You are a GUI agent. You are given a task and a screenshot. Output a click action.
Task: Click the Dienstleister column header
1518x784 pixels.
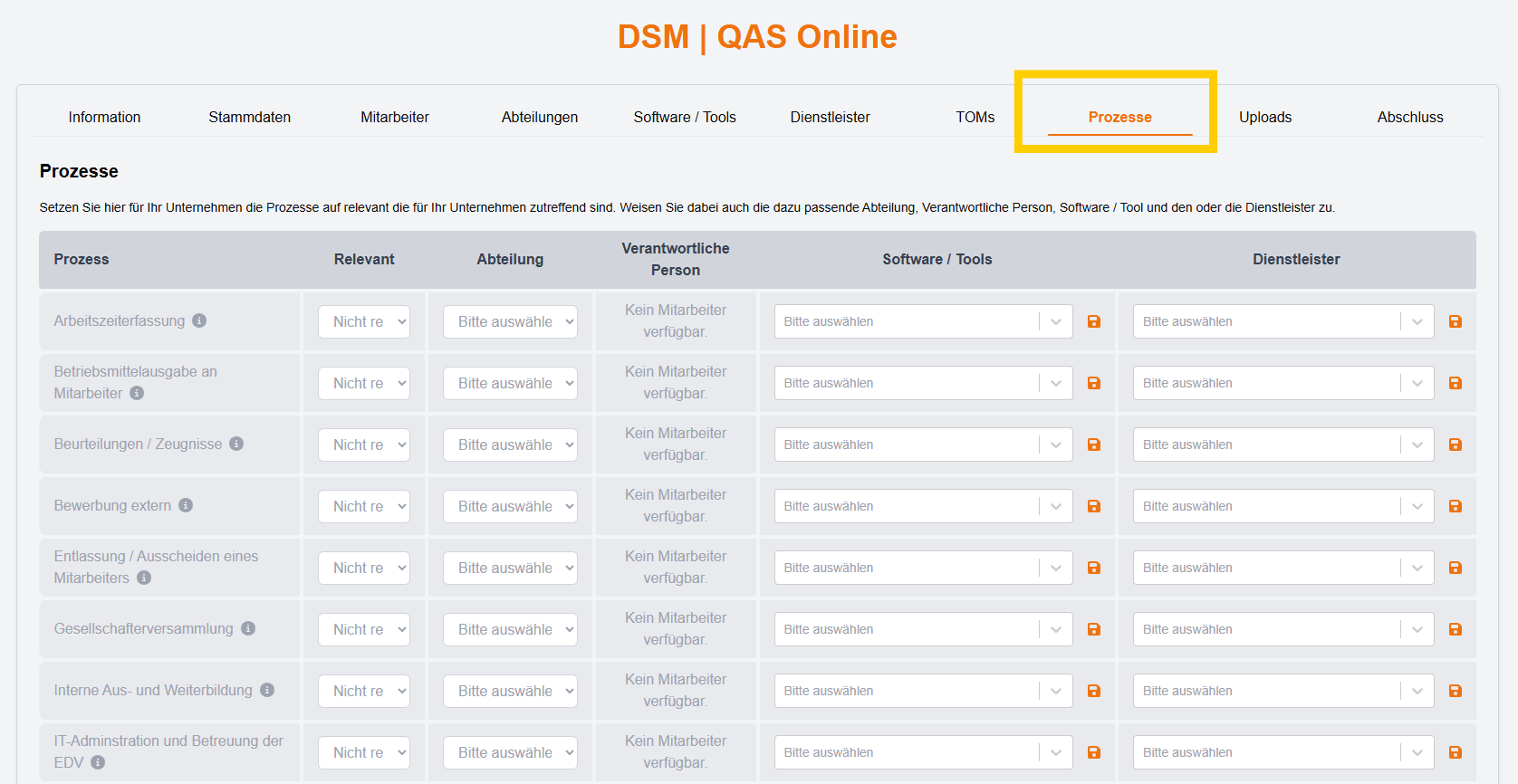click(1296, 259)
